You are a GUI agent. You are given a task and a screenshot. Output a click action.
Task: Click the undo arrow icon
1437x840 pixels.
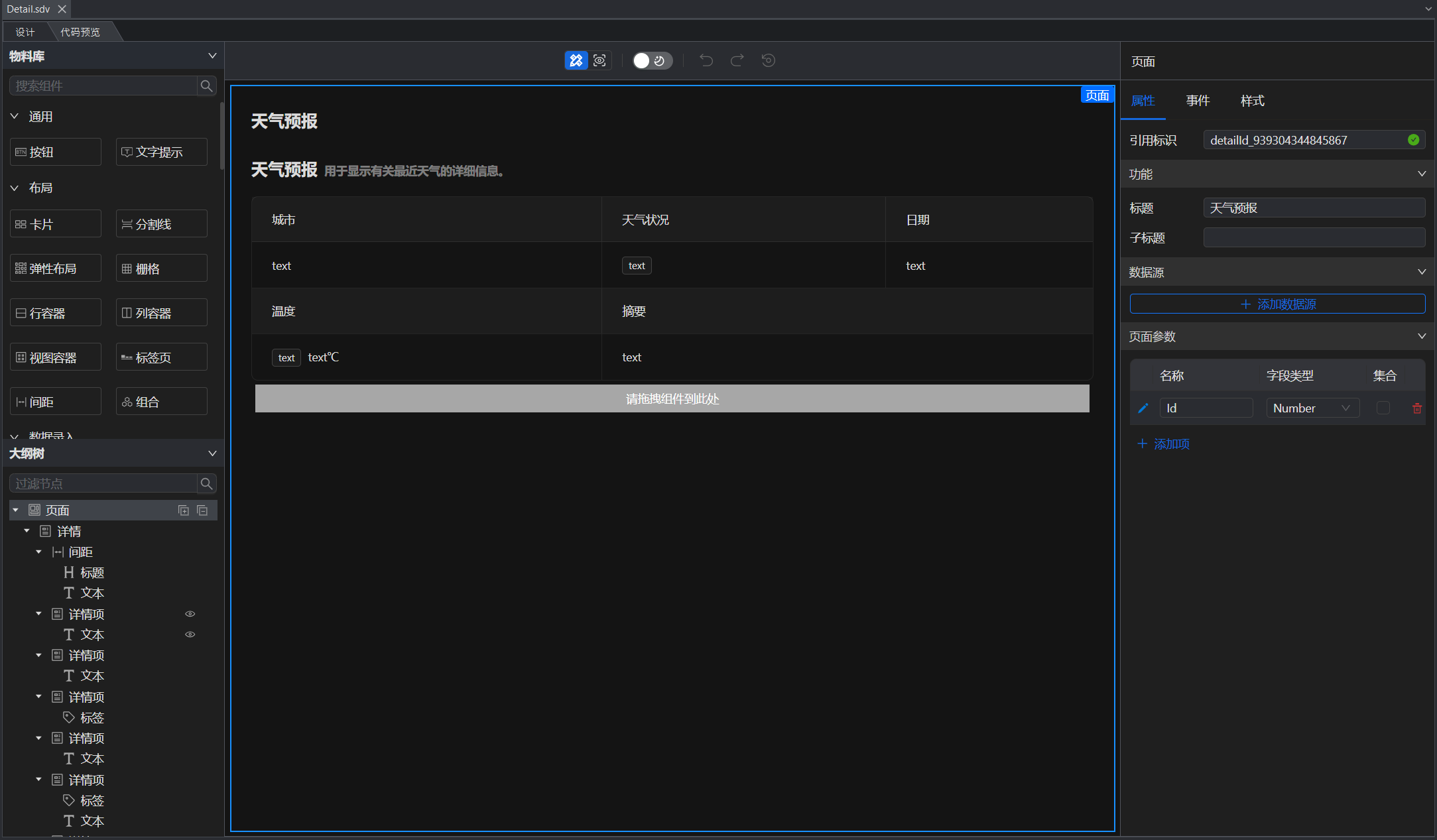706,60
